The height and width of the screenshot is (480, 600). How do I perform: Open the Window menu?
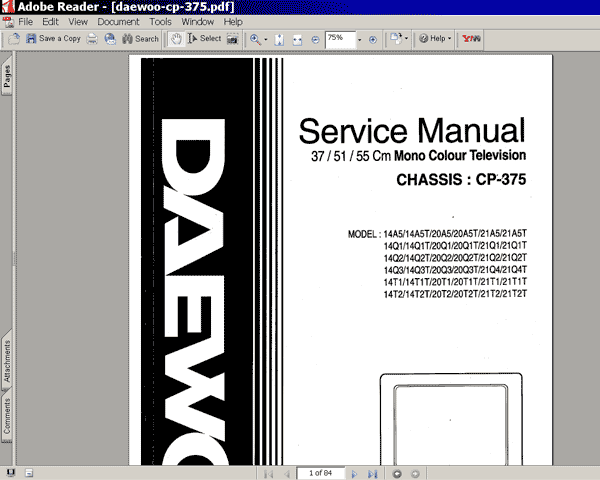[x=197, y=22]
